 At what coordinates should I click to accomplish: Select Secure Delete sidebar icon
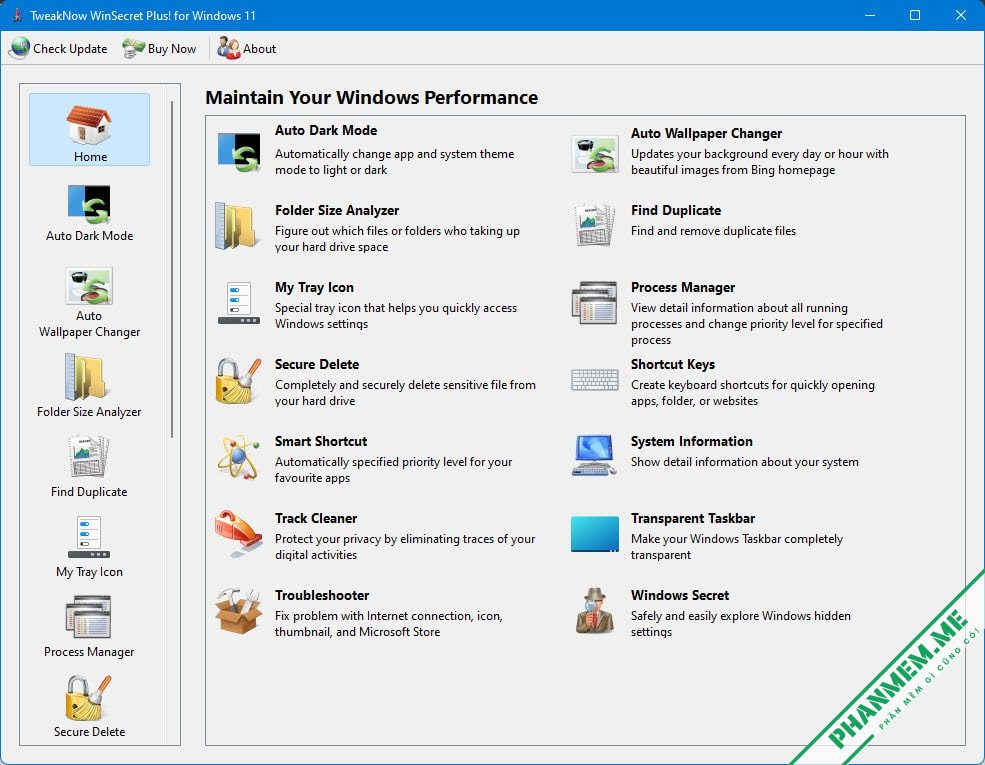[89, 698]
